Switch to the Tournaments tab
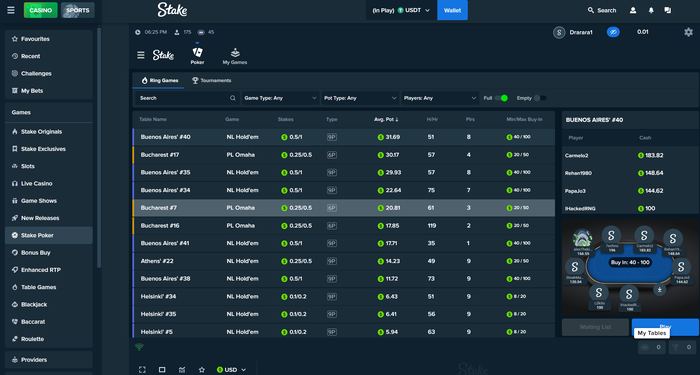Image resolution: width=700 pixels, height=375 pixels. pyautogui.click(x=212, y=81)
